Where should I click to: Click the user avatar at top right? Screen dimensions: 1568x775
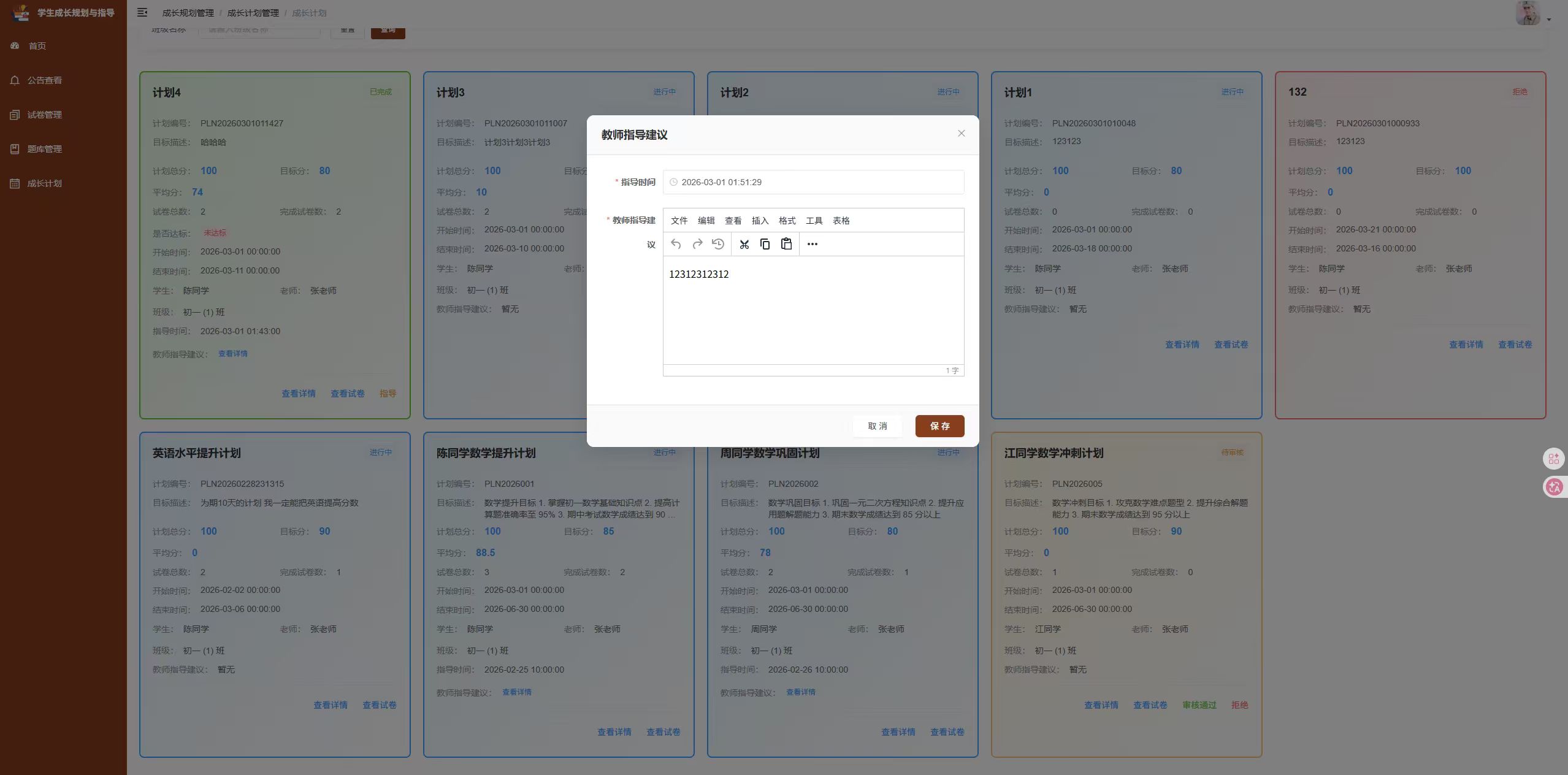click(x=1528, y=13)
